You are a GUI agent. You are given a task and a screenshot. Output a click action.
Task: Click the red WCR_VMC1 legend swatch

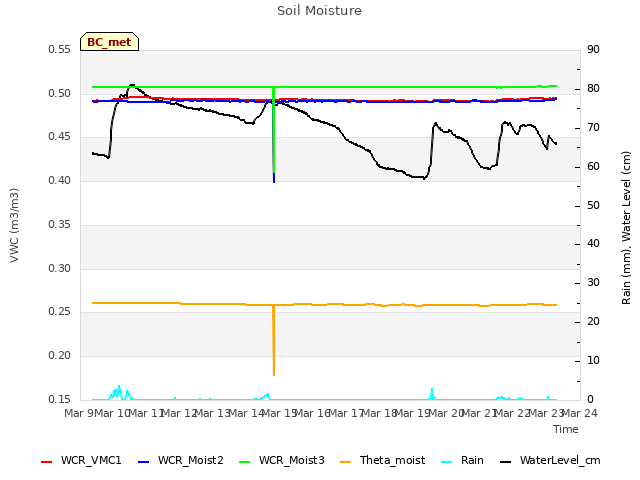tap(47, 462)
